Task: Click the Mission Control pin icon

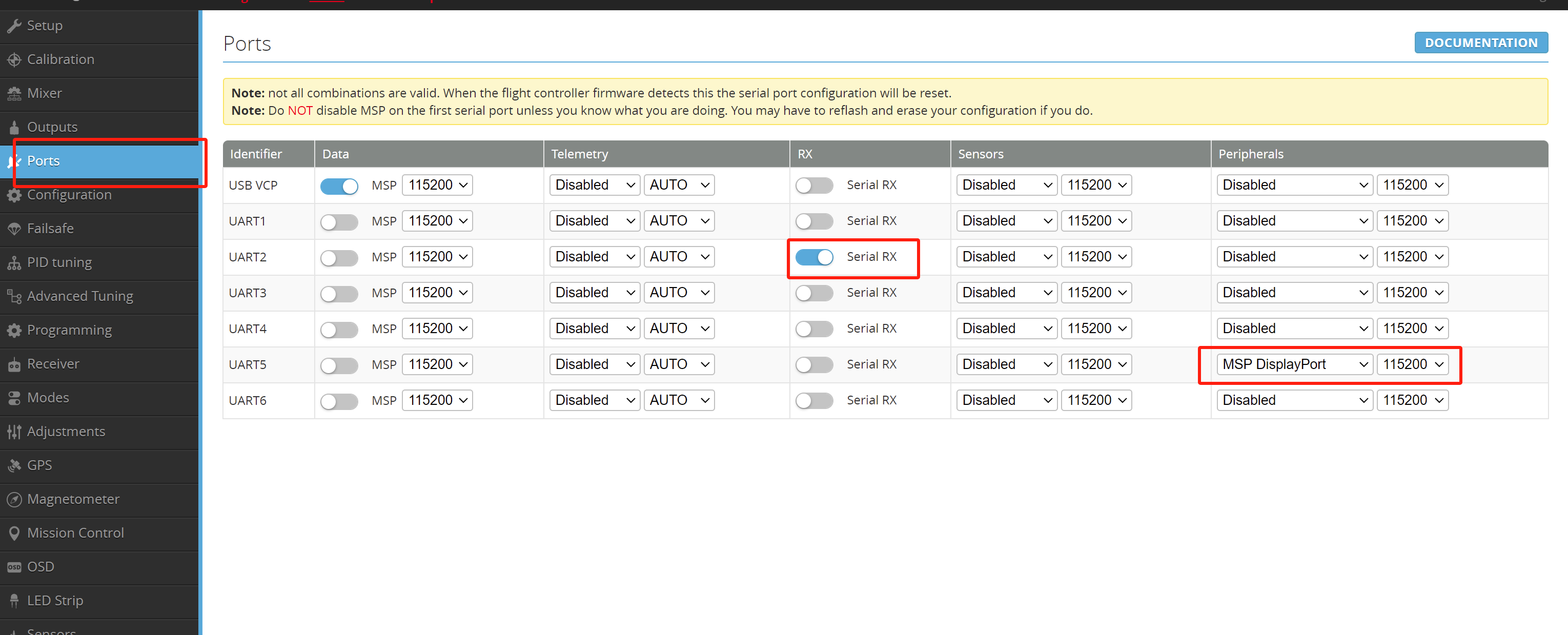Action: [14, 532]
